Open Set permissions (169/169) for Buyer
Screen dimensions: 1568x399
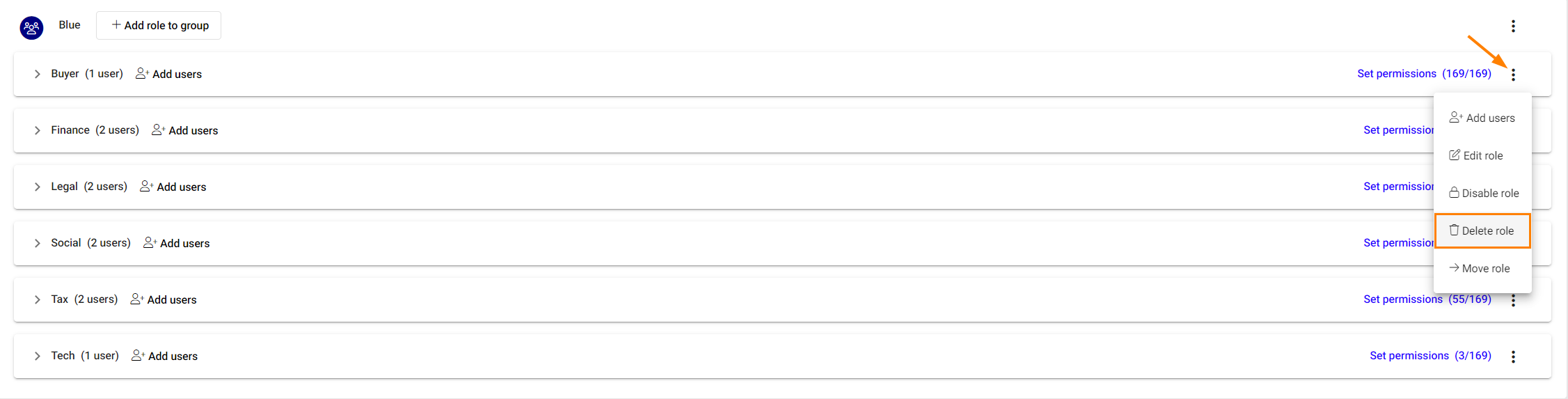click(x=1424, y=74)
